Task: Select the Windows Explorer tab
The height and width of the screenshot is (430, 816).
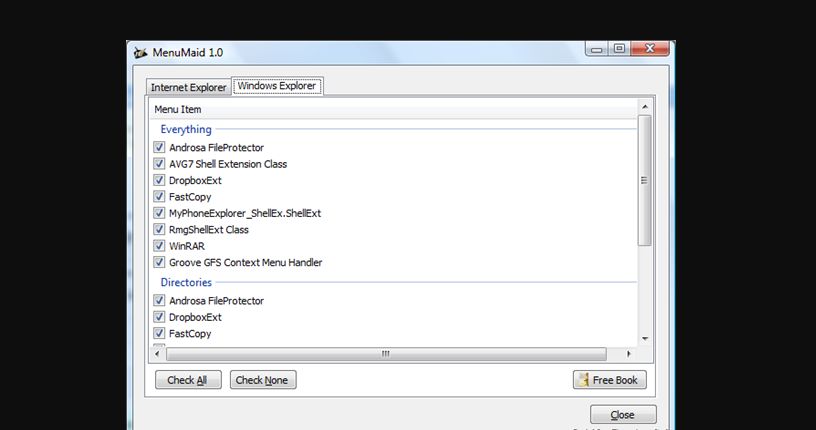Action: click(x=277, y=86)
